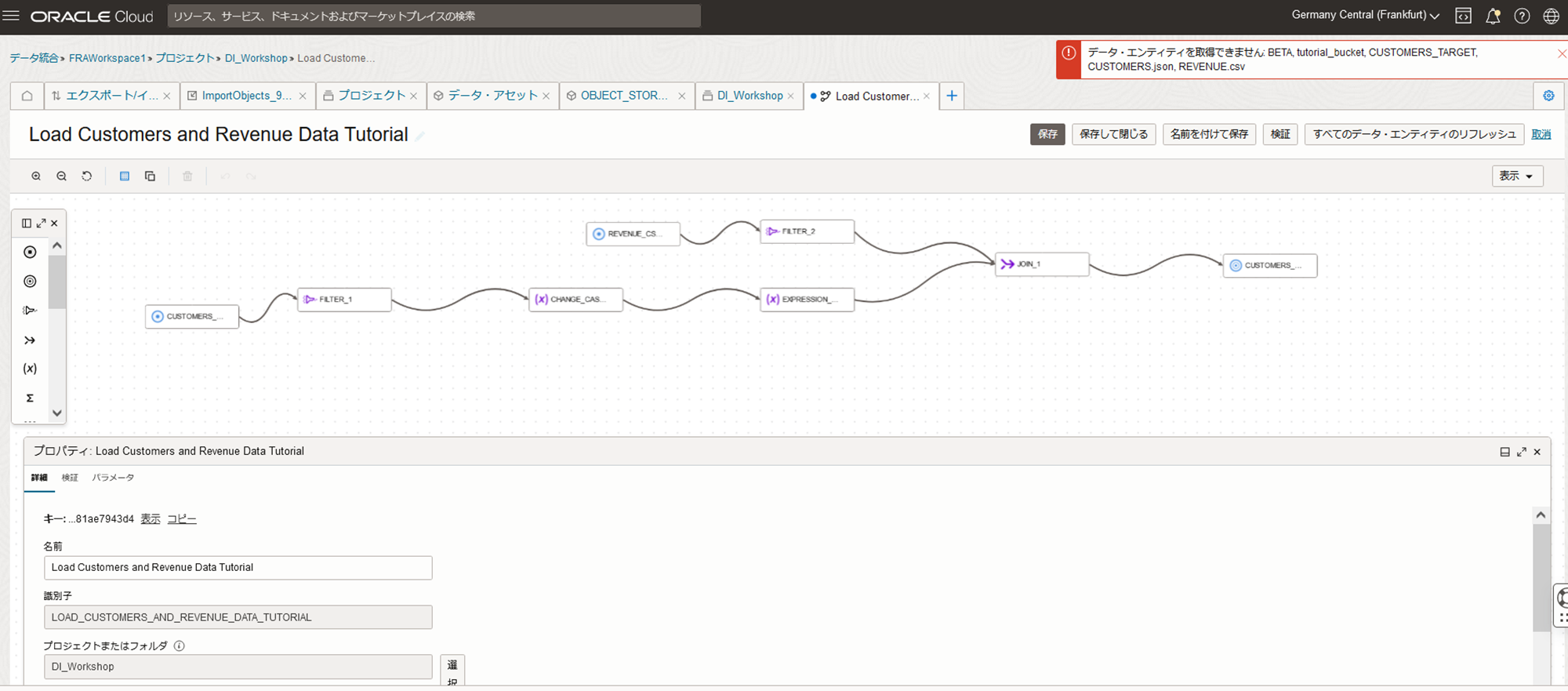The height and width of the screenshot is (691, 1568).
Task: Click すべてのデータ・エンティティのリフレッシュ button
Action: [x=1414, y=134]
